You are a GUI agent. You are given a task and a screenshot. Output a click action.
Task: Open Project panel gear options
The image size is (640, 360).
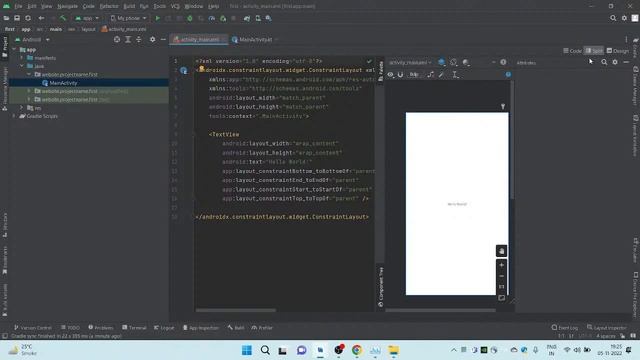pyautogui.click(x=152, y=40)
